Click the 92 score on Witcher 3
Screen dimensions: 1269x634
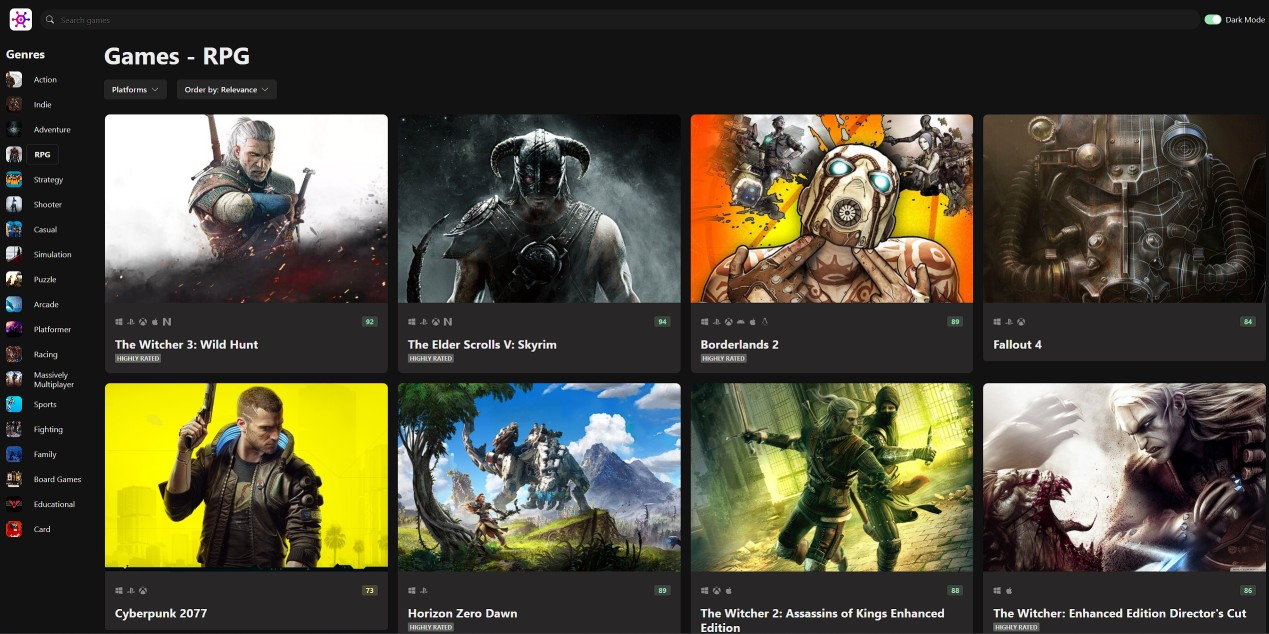point(370,322)
